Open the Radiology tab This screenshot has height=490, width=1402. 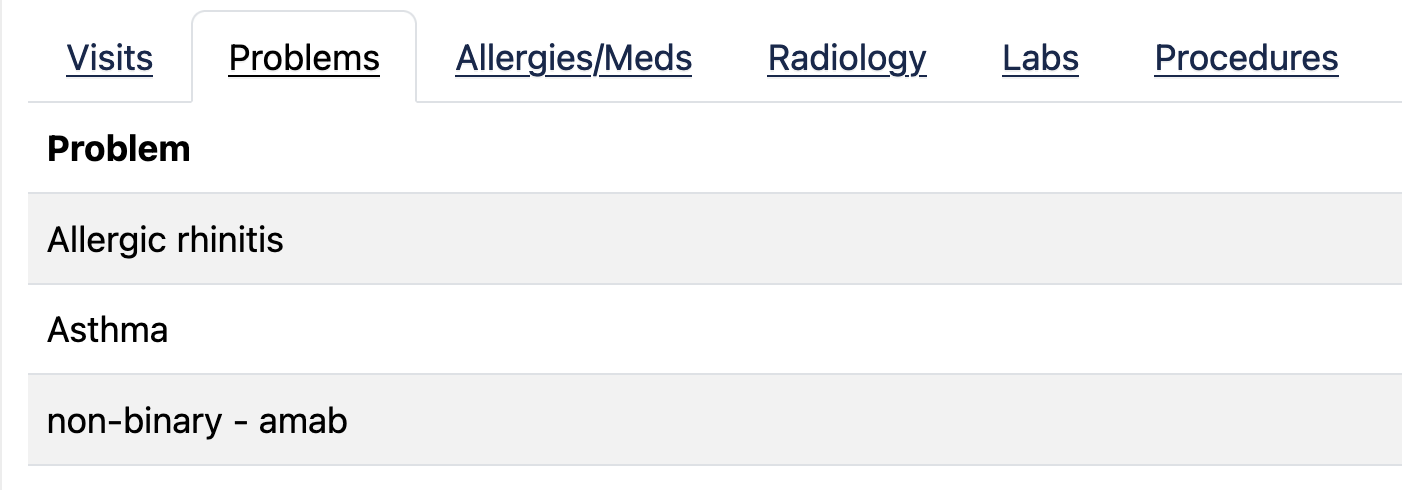click(x=847, y=58)
